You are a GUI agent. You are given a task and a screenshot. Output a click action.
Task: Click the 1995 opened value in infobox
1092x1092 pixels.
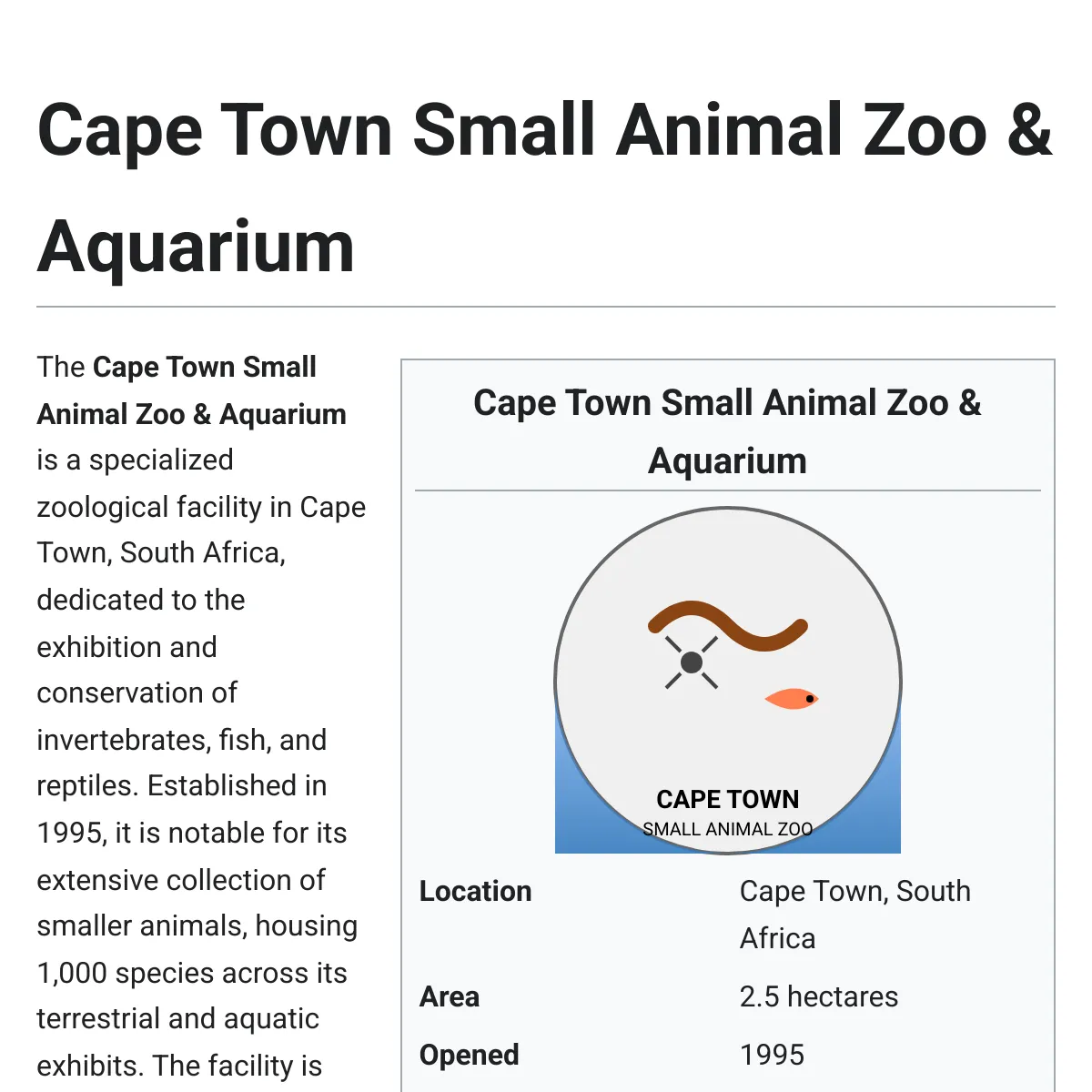tap(773, 1055)
